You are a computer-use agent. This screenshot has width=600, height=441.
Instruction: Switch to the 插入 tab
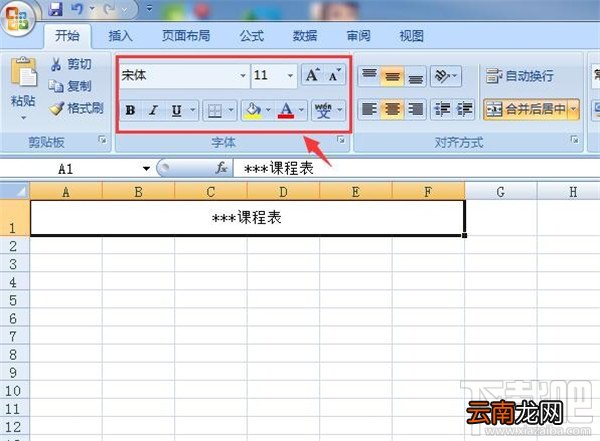click(120, 36)
